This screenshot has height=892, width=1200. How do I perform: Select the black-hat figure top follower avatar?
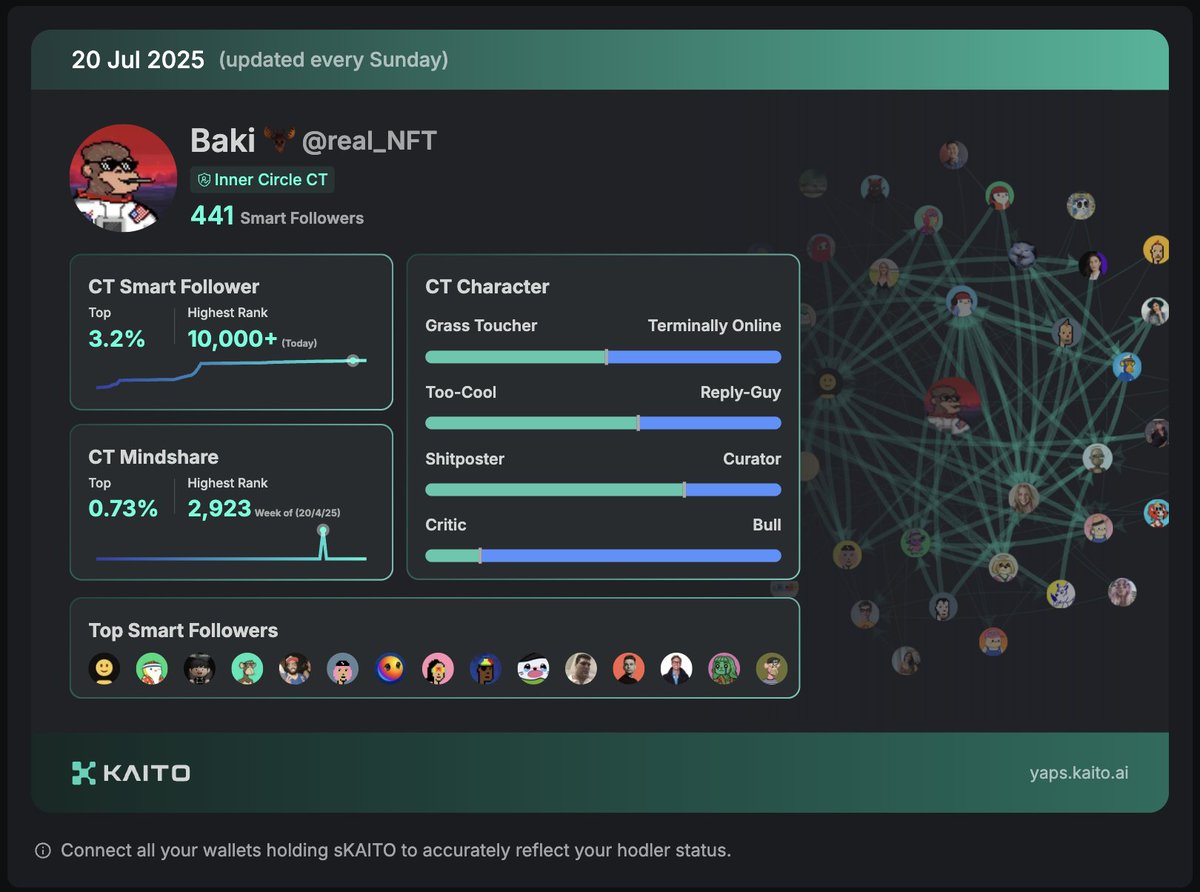[200, 669]
